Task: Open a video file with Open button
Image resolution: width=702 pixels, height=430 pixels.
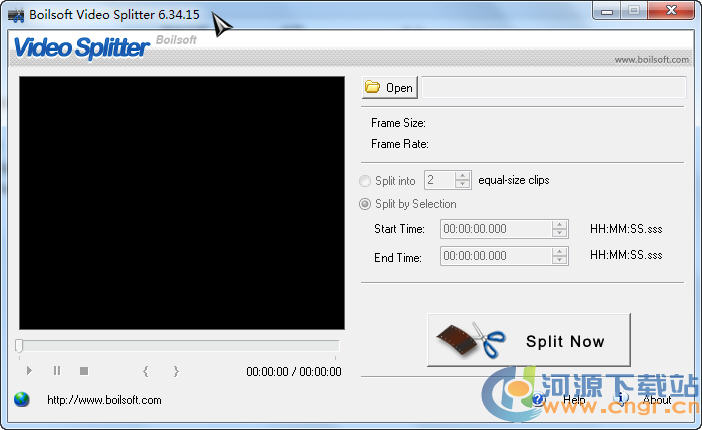Action: [x=389, y=88]
